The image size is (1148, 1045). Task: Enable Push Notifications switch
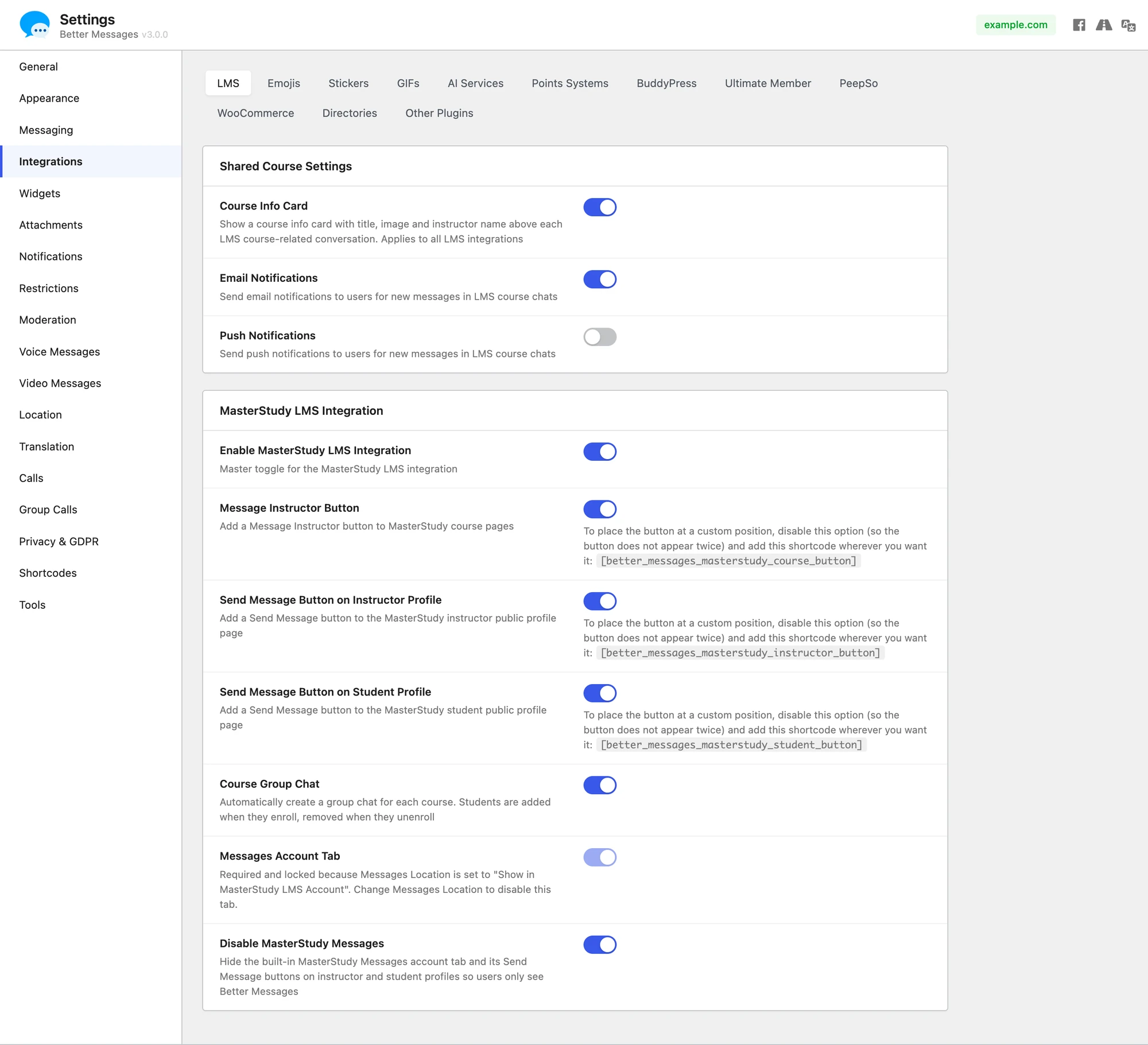coord(600,337)
